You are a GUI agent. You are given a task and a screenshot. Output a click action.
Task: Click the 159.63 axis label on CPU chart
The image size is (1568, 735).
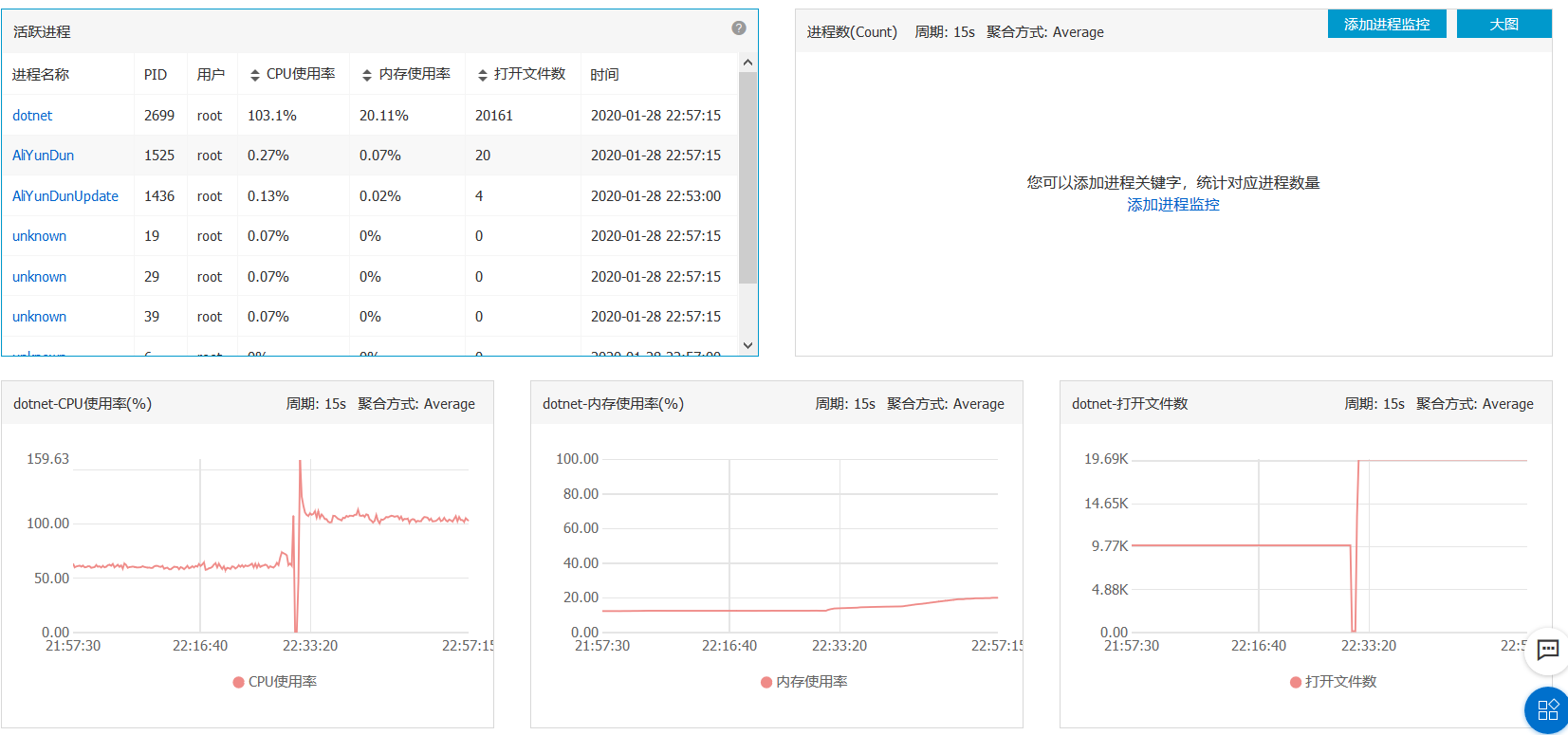click(47, 459)
